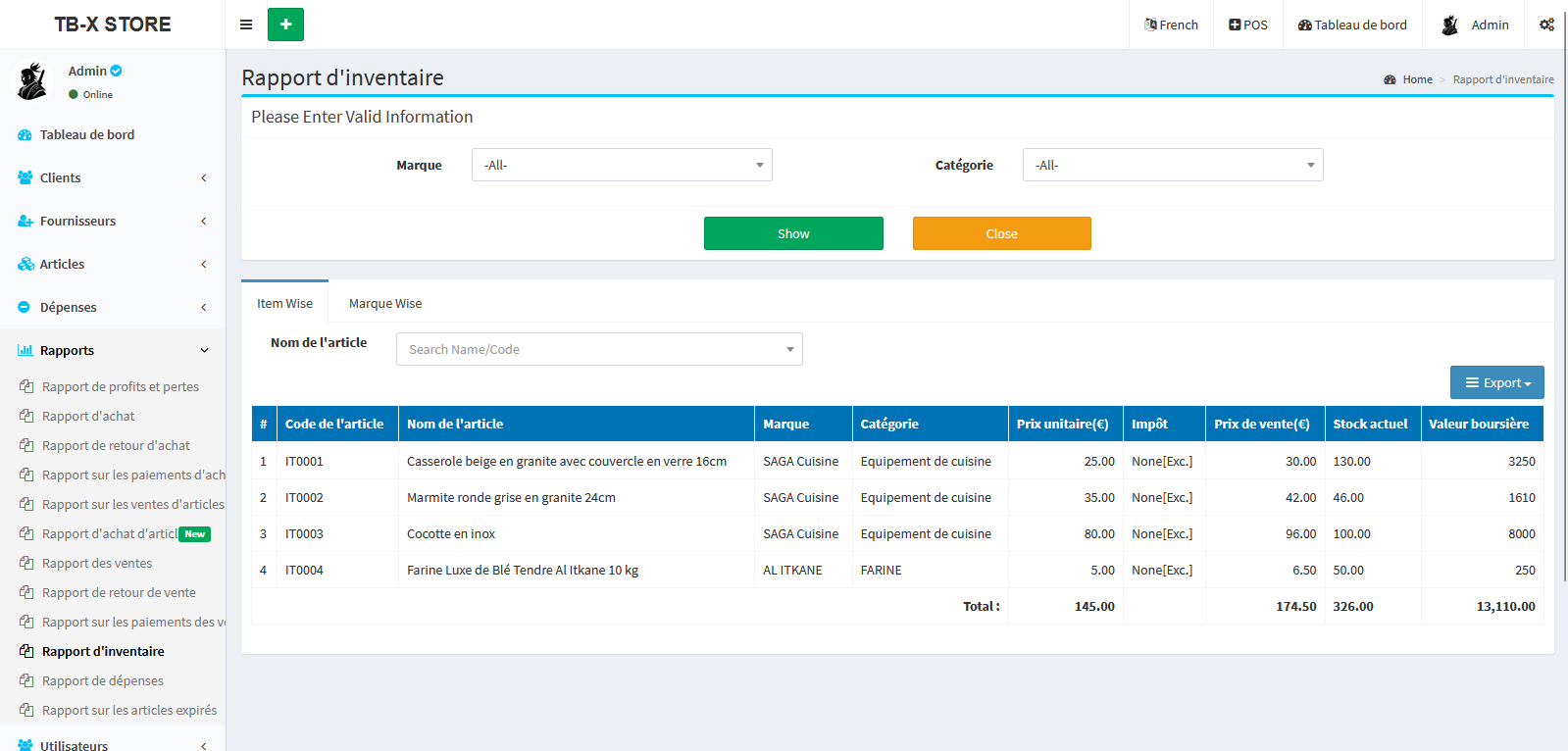The width and height of the screenshot is (1568, 751).
Task: Select the Item Wise tab
Action: coord(284,303)
